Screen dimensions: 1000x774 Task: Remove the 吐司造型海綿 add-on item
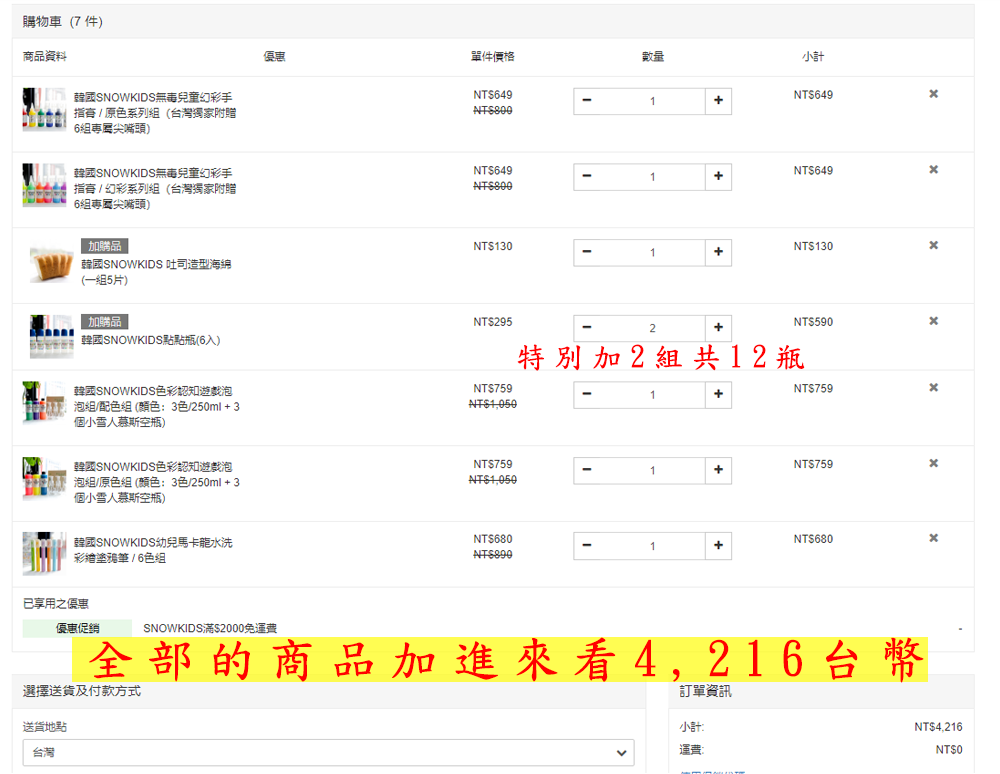pyautogui.click(x=933, y=245)
